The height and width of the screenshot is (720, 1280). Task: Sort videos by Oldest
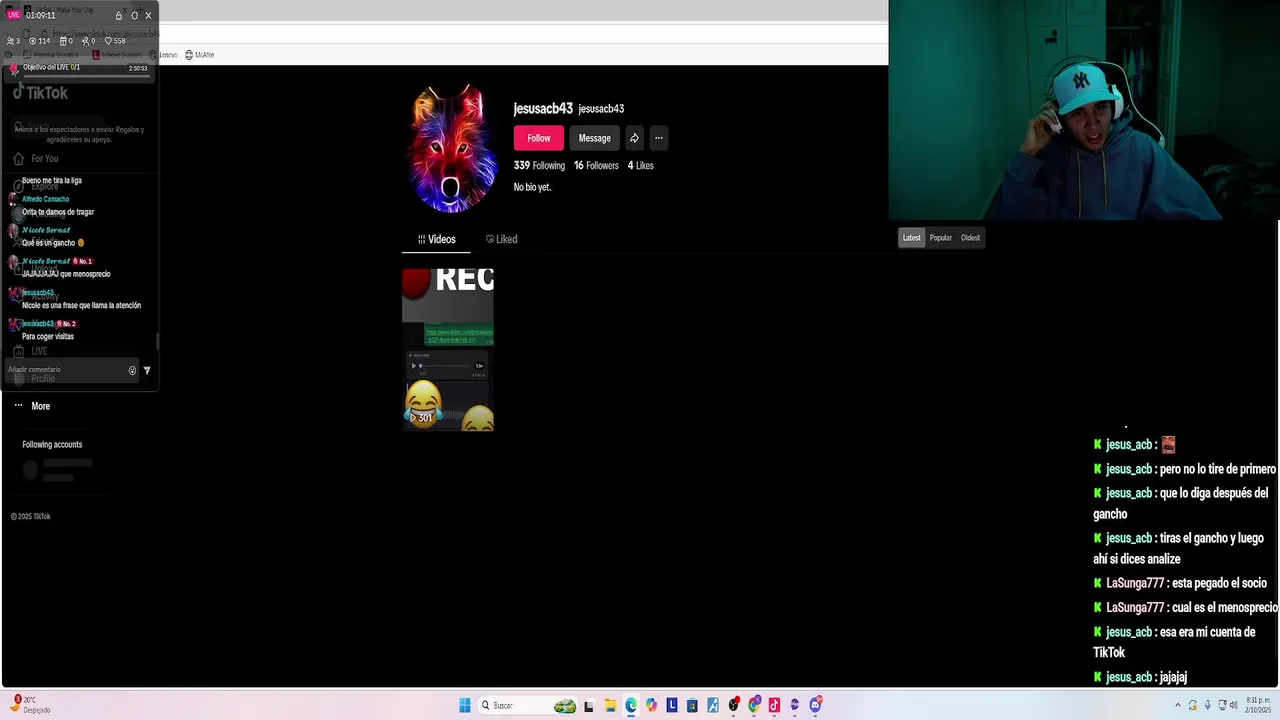coord(970,238)
